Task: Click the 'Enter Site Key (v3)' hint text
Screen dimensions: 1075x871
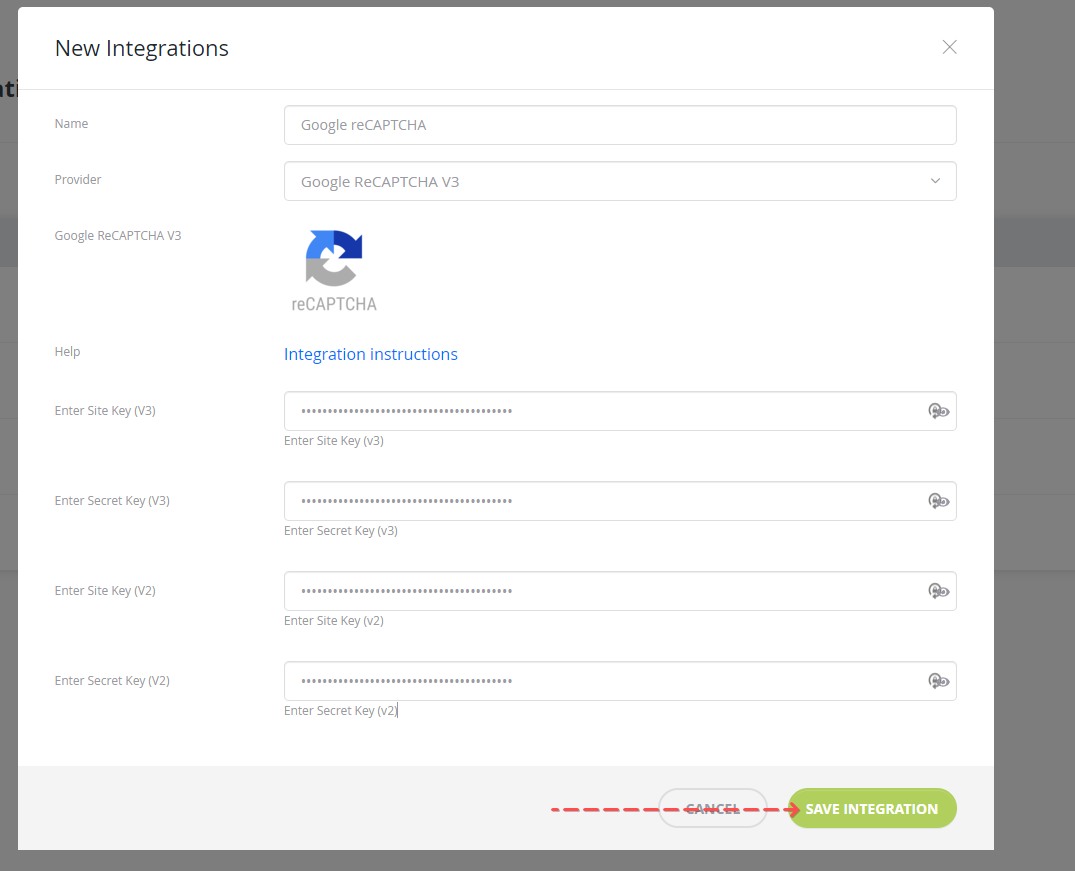Action: coord(334,441)
